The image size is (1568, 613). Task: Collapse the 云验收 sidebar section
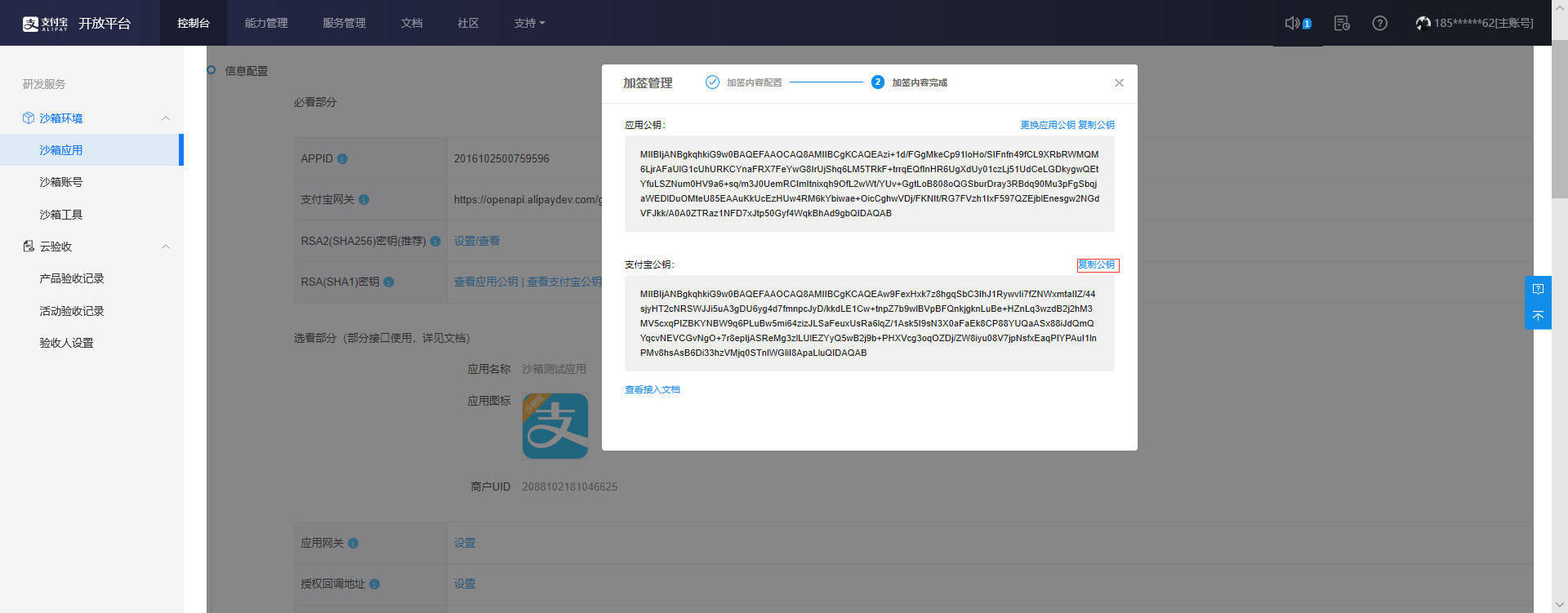pyautogui.click(x=166, y=247)
